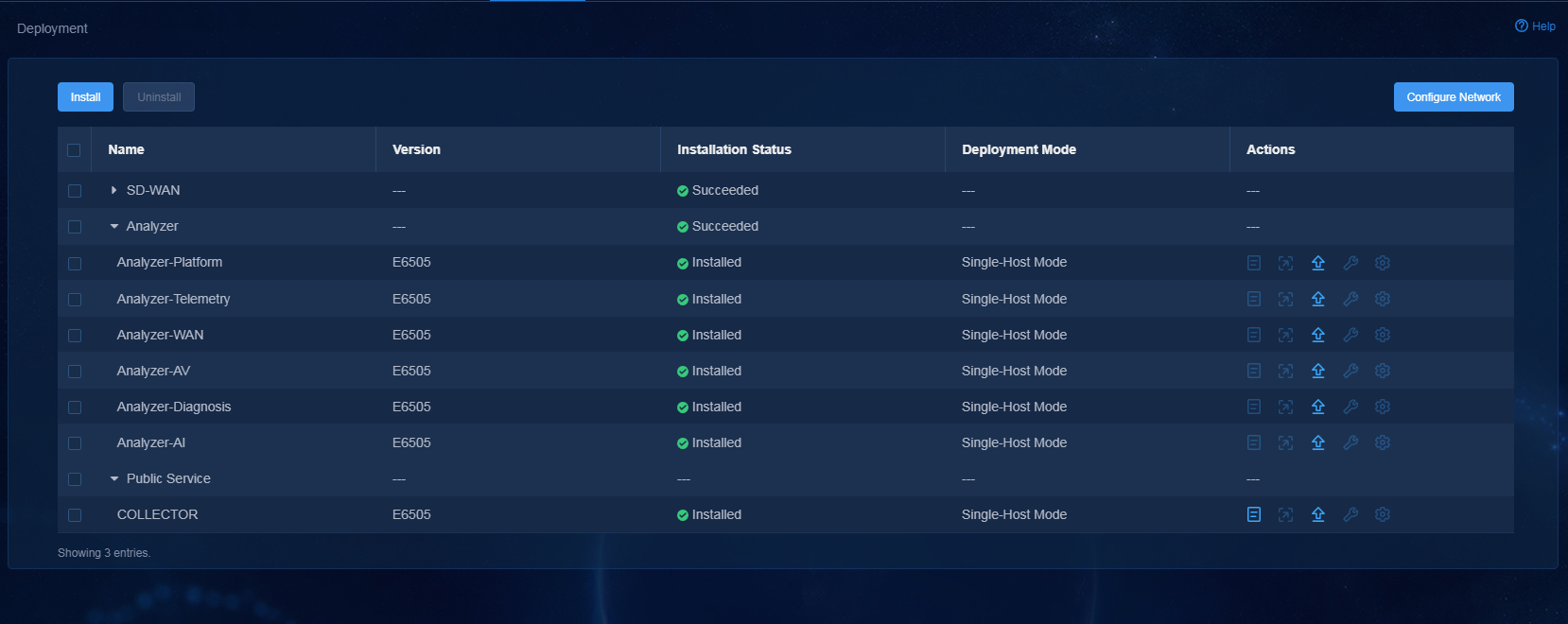
Task: Click the gear icon for Analyzer-Platform
Action: [1383, 263]
